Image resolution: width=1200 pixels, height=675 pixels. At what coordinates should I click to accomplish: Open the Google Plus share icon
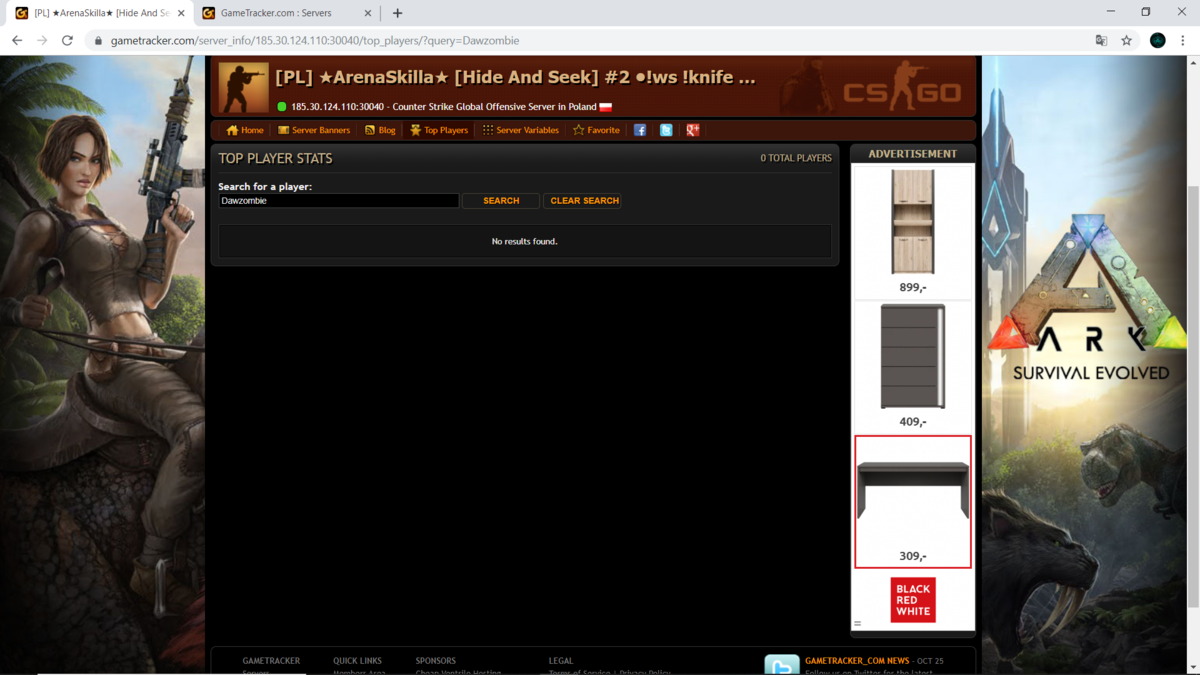(692, 130)
